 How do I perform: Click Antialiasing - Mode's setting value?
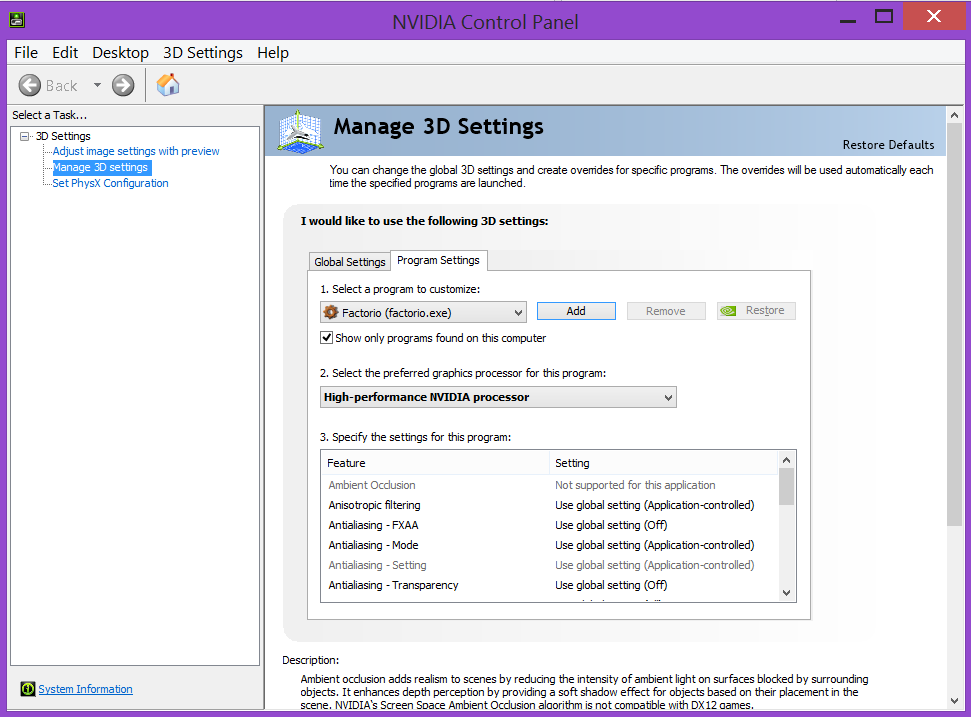655,545
